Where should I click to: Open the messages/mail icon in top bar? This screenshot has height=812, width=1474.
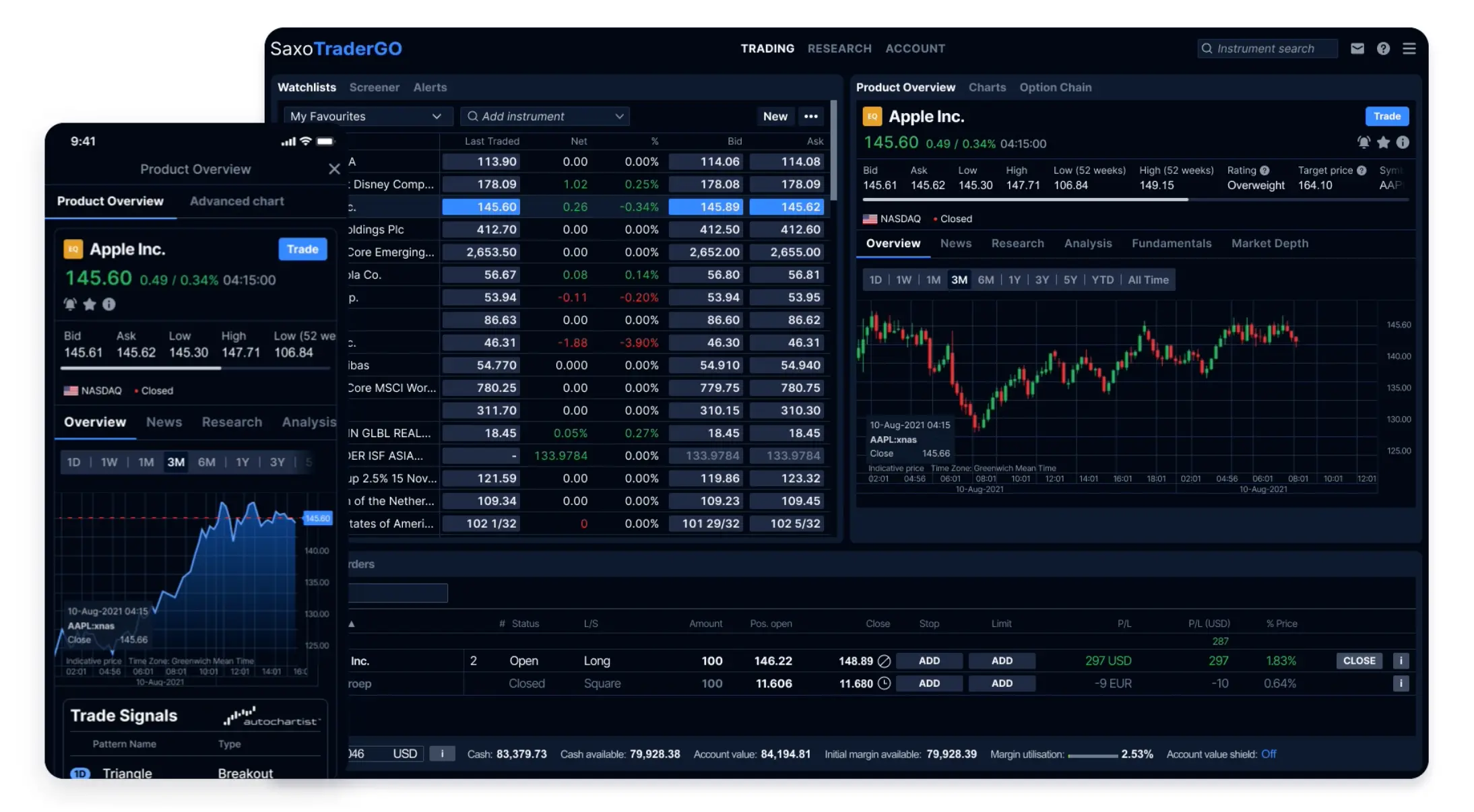pyautogui.click(x=1357, y=48)
